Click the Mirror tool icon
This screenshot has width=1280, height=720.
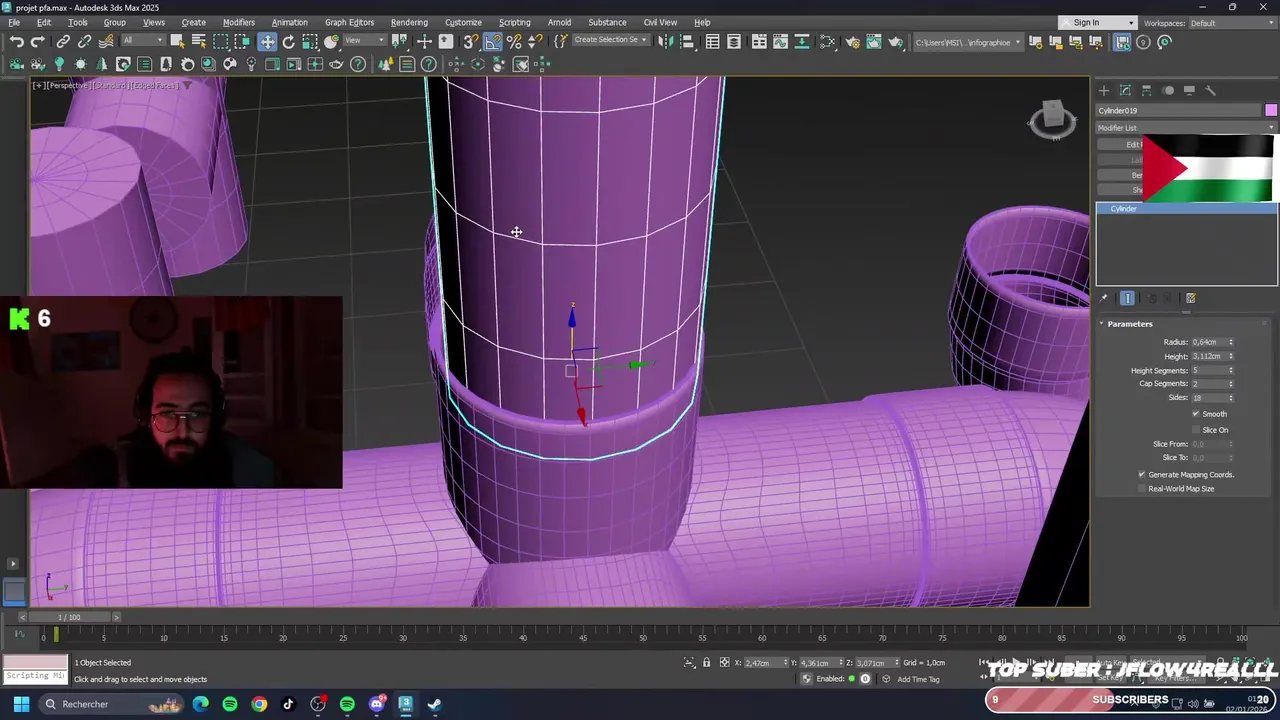click(x=665, y=42)
